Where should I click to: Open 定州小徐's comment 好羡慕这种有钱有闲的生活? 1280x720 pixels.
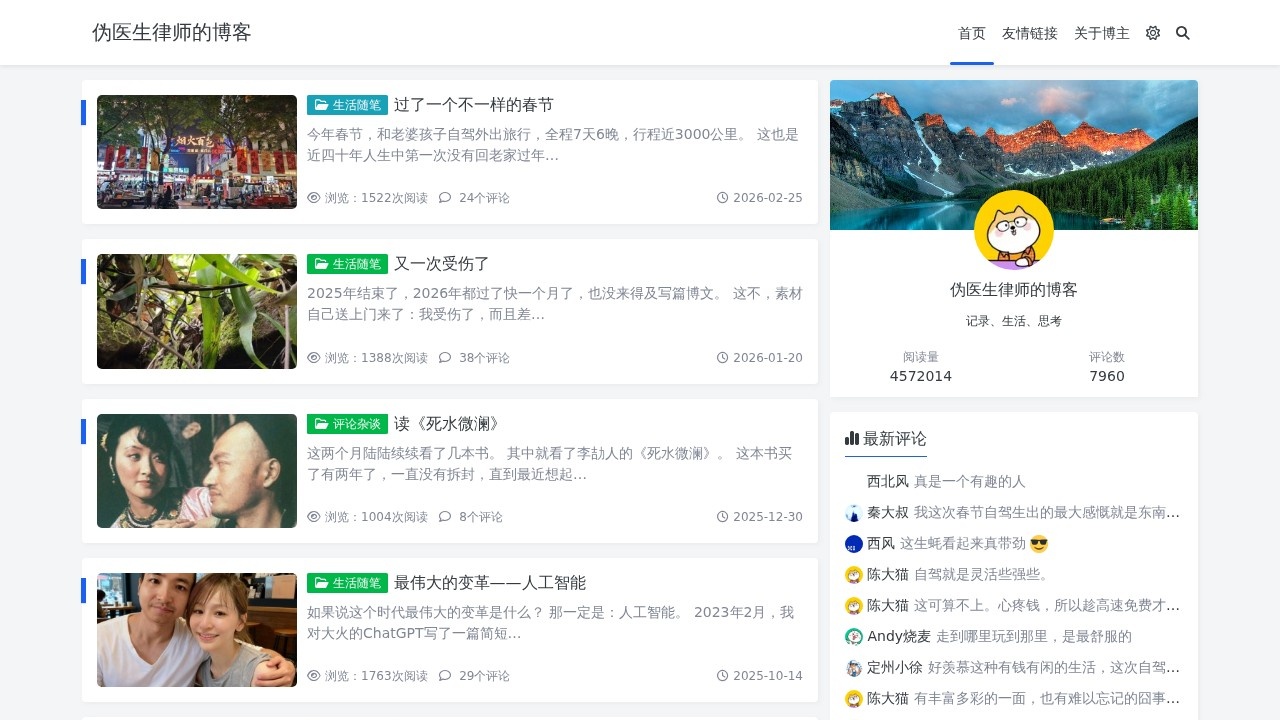point(1054,667)
